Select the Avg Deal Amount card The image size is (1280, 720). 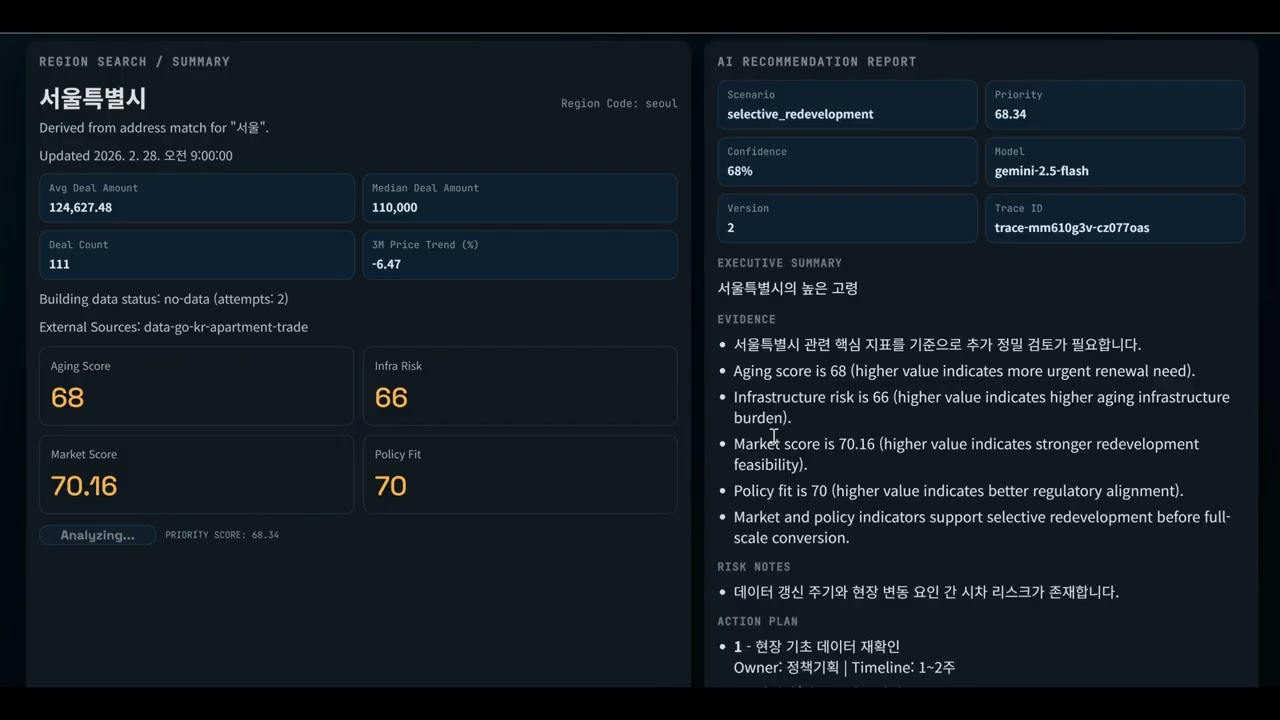point(197,198)
